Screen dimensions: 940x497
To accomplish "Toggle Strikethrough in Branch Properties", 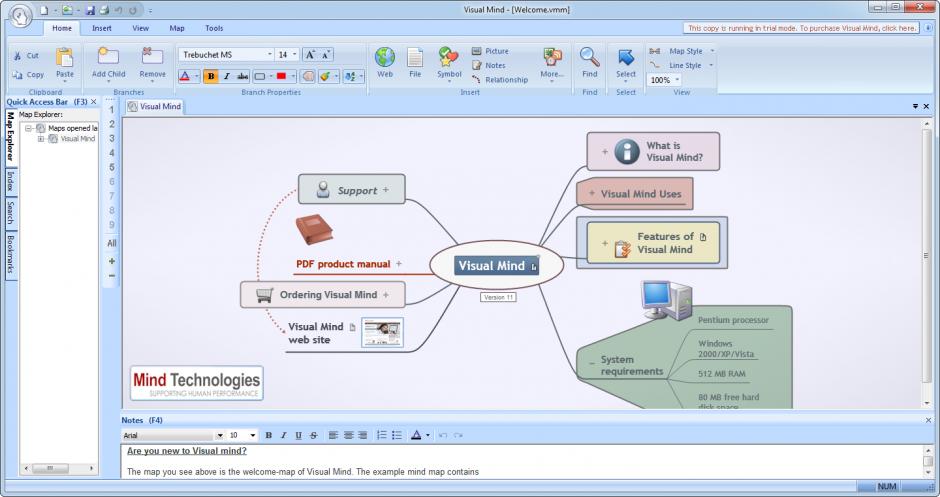I will click(x=242, y=76).
